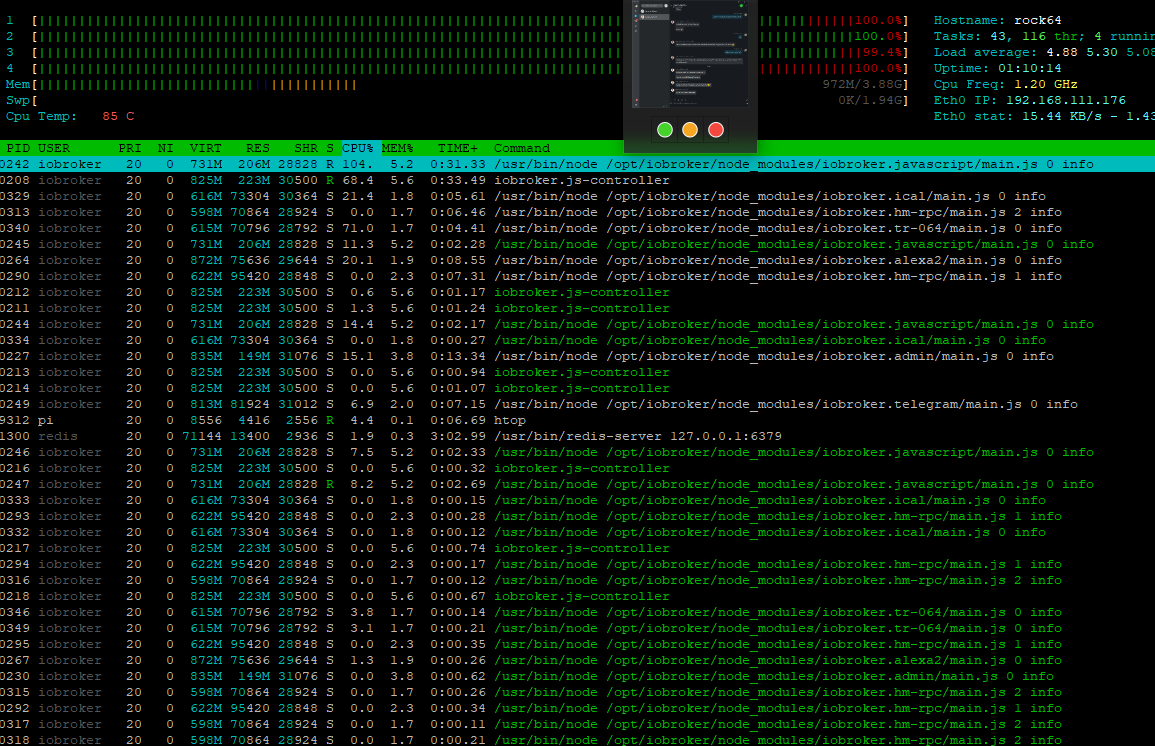Select the iobroker.js-controller row using 68.4% CPU
The width and height of the screenshot is (1155, 746).
[x=578, y=180]
